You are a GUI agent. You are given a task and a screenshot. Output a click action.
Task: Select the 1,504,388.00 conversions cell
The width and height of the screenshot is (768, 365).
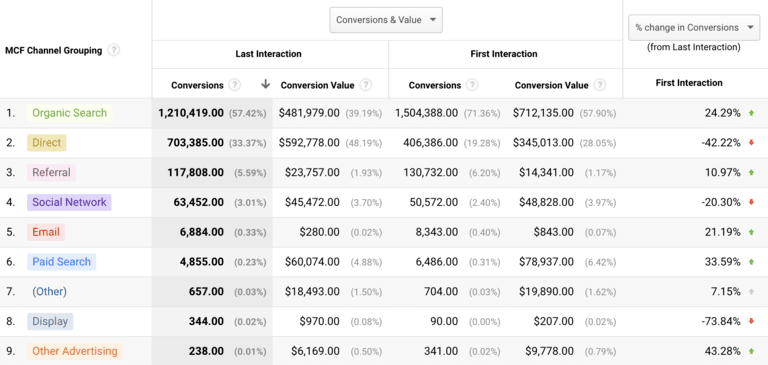426,113
